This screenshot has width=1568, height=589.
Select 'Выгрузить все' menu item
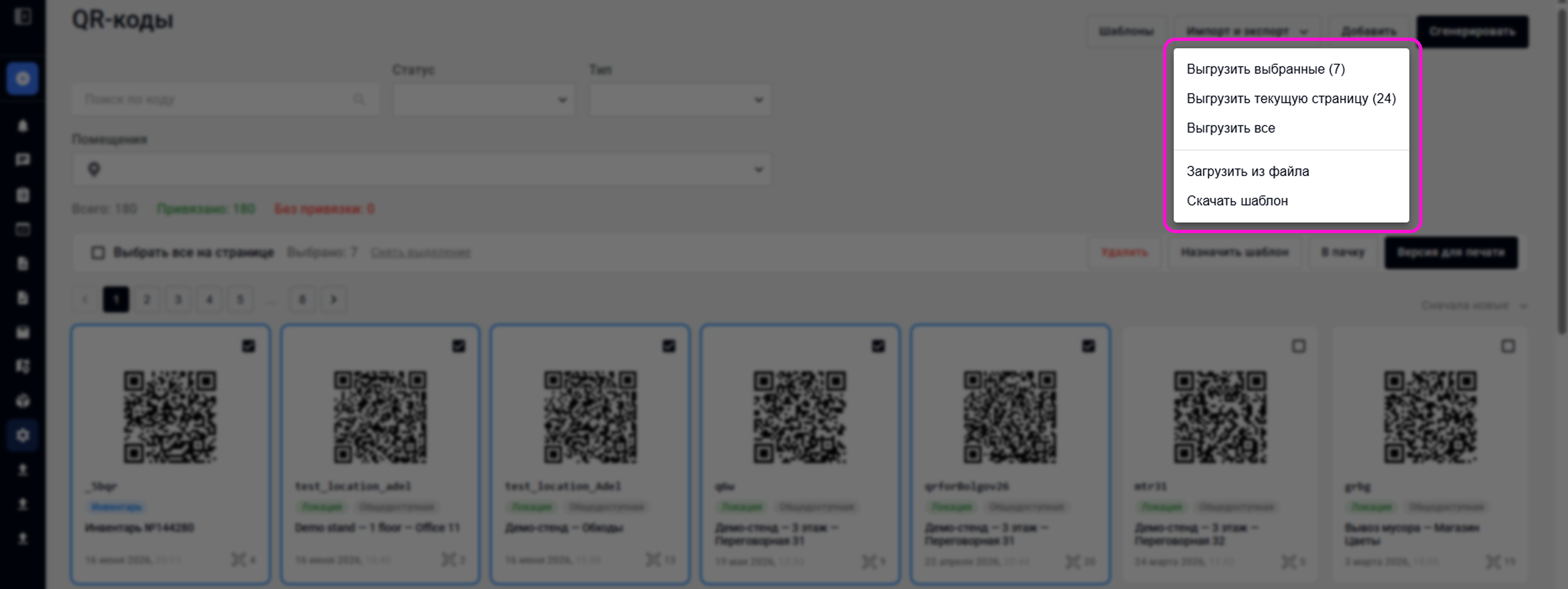coord(1291,128)
